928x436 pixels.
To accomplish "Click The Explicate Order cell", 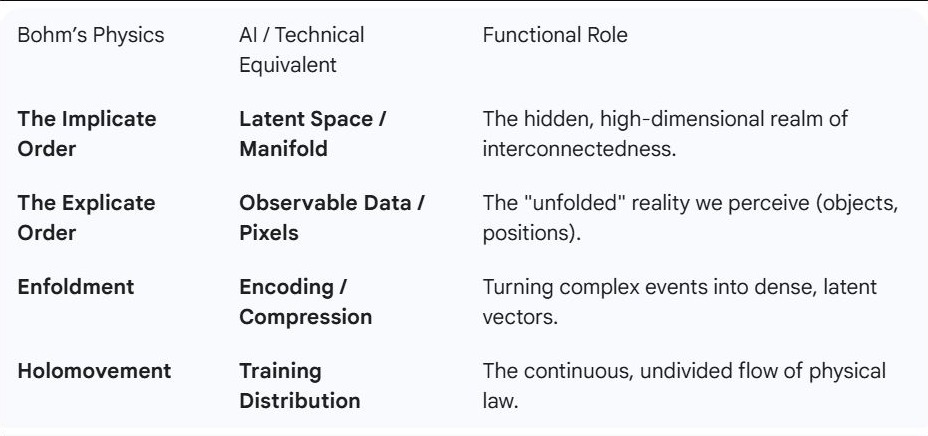I will 86,218.
